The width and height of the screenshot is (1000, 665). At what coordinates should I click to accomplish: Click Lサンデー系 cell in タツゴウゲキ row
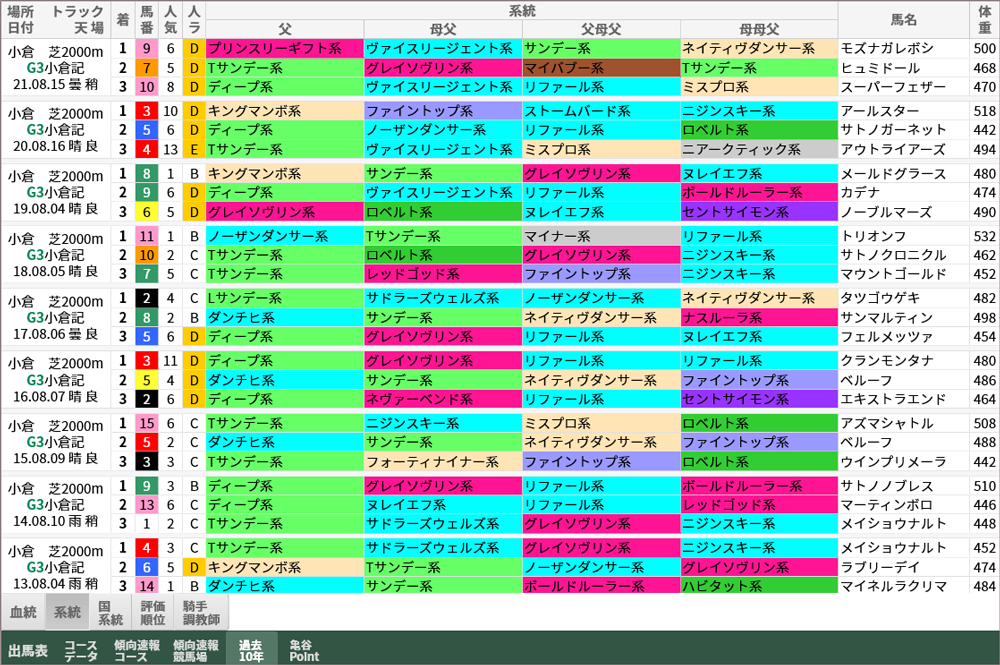[284, 298]
